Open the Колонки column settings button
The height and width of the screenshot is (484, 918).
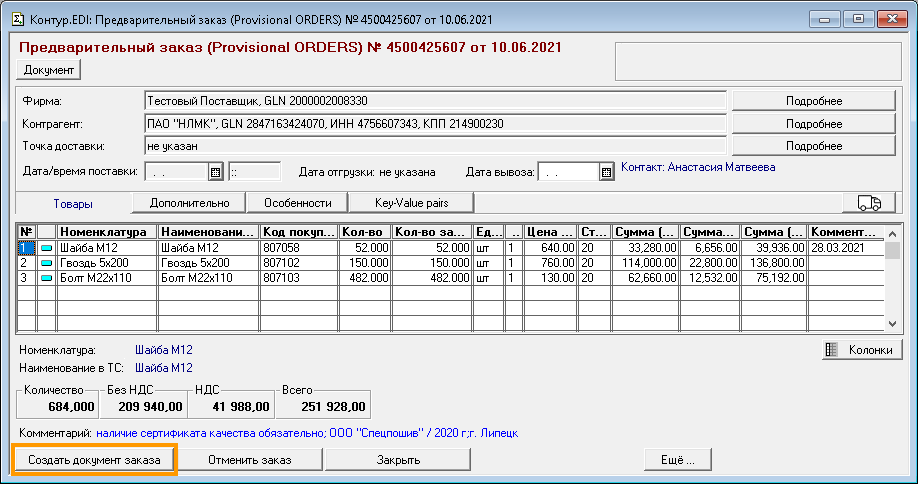[862, 350]
